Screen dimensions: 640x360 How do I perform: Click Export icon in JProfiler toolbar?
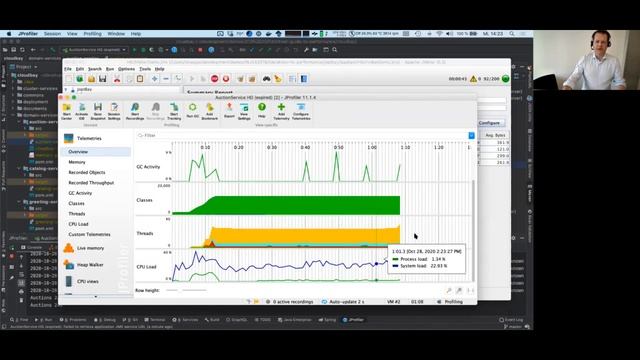point(229,110)
